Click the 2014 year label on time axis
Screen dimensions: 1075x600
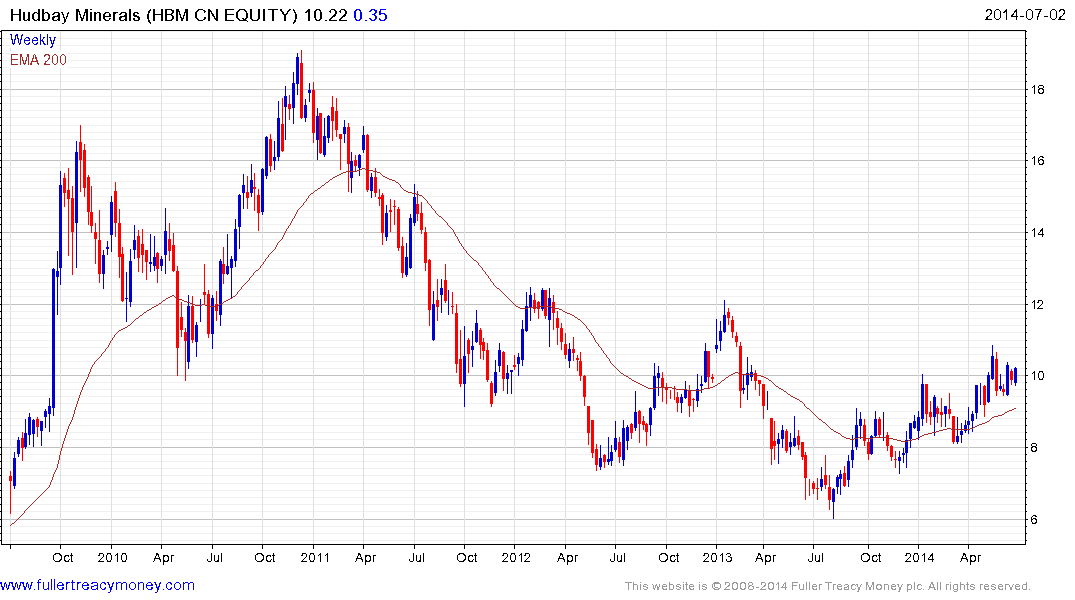click(x=919, y=557)
